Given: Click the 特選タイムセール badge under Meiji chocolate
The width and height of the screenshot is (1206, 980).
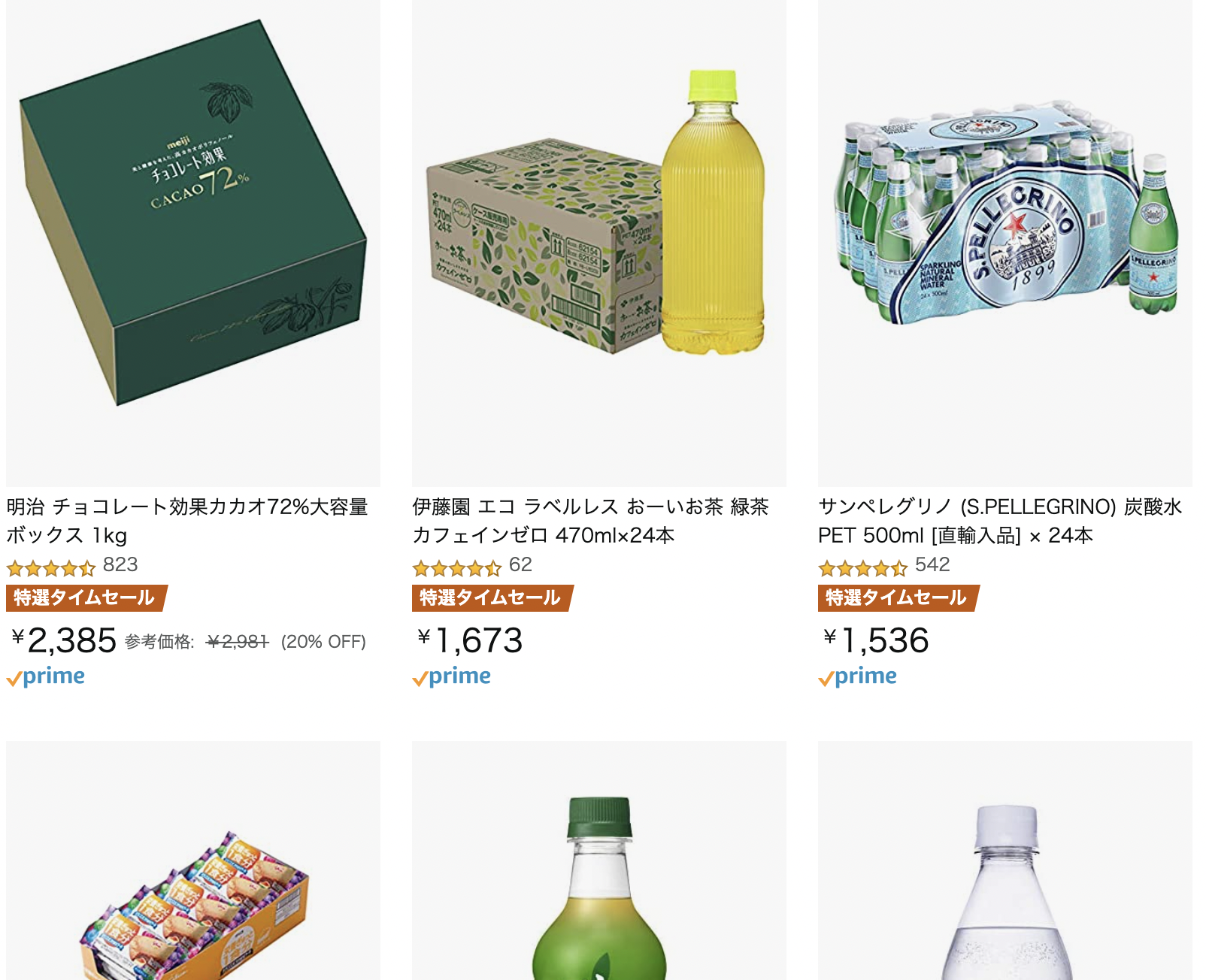Looking at the screenshot, I should tap(86, 598).
